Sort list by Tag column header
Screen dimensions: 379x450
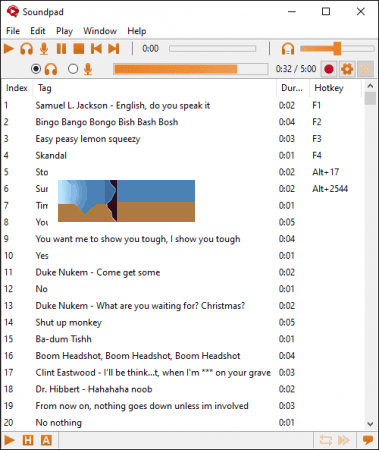click(155, 88)
